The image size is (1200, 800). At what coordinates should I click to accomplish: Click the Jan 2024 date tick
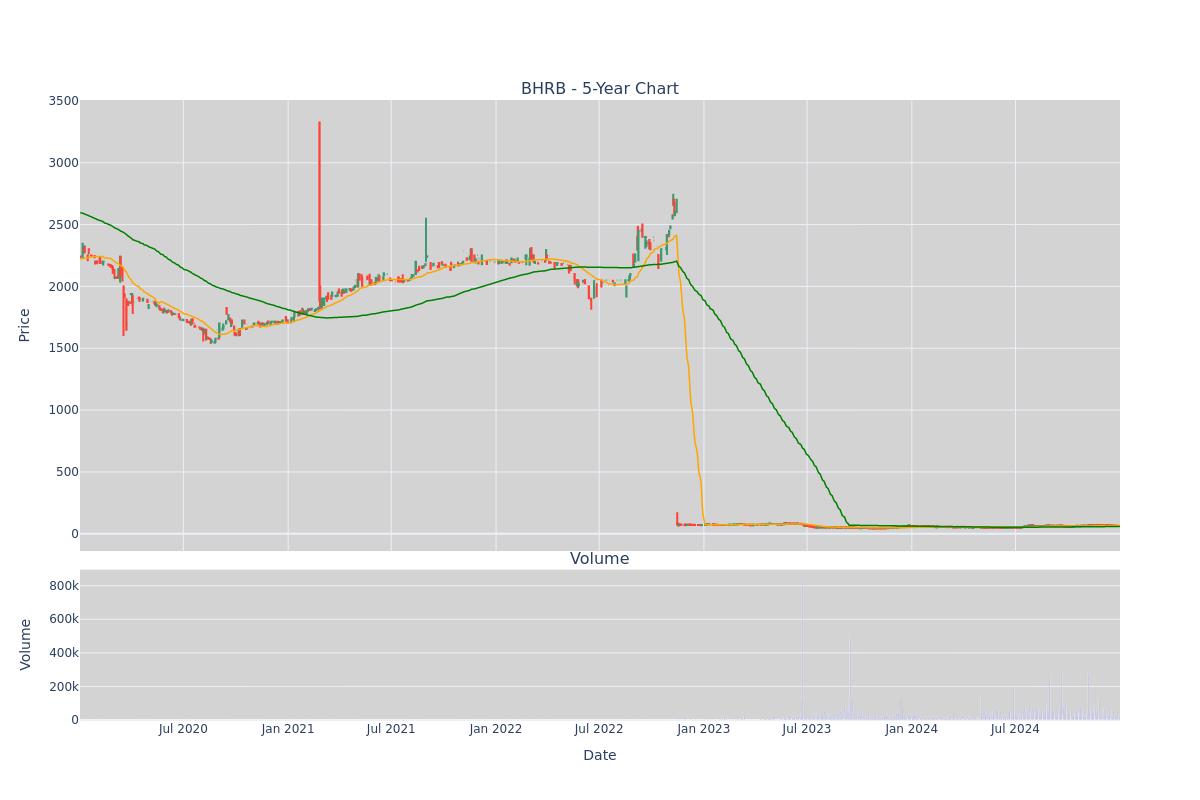(912, 729)
